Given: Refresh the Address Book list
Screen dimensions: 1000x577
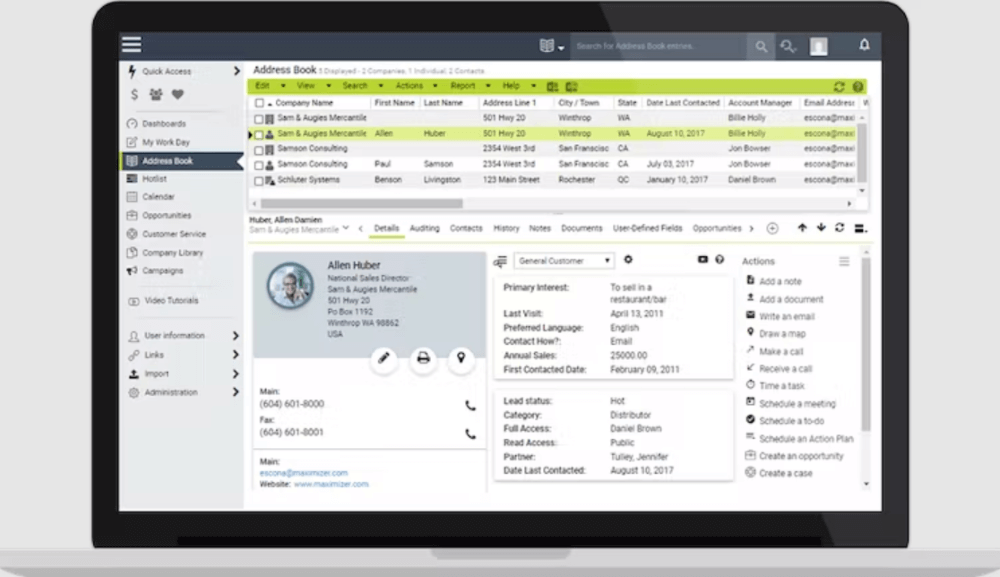Looking at the screenshot, I should tap(839, 86).
